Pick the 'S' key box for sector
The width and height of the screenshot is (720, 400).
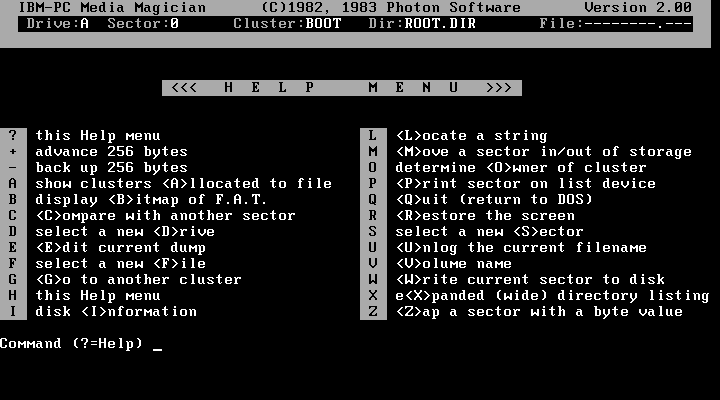(373, 231)
